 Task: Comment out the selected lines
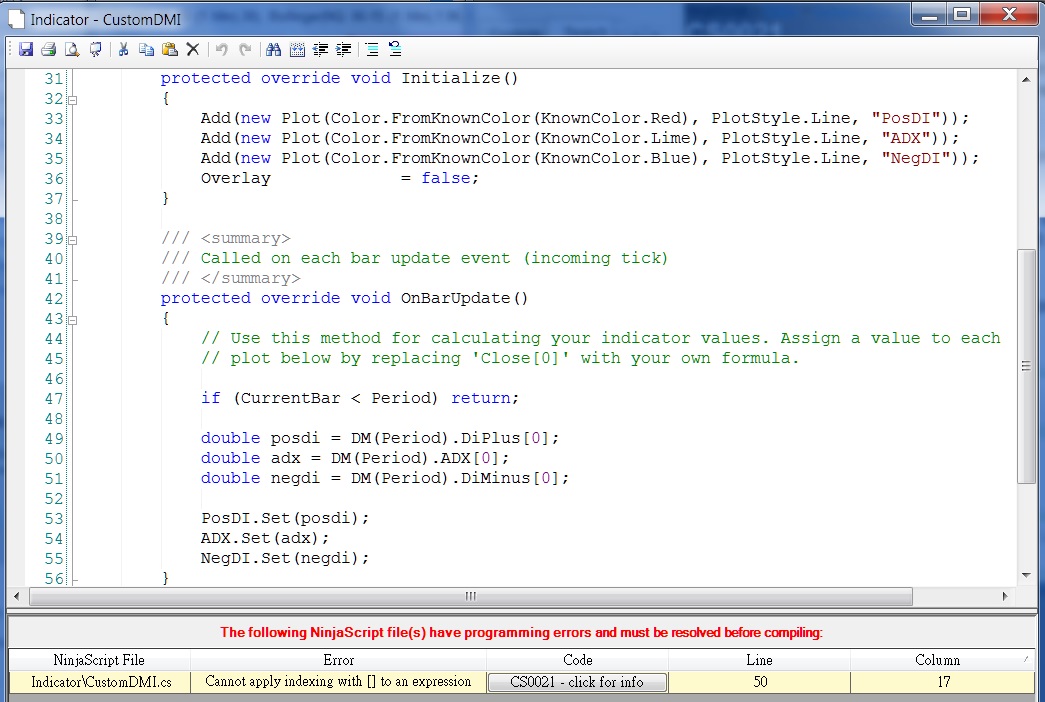(372, 49)
